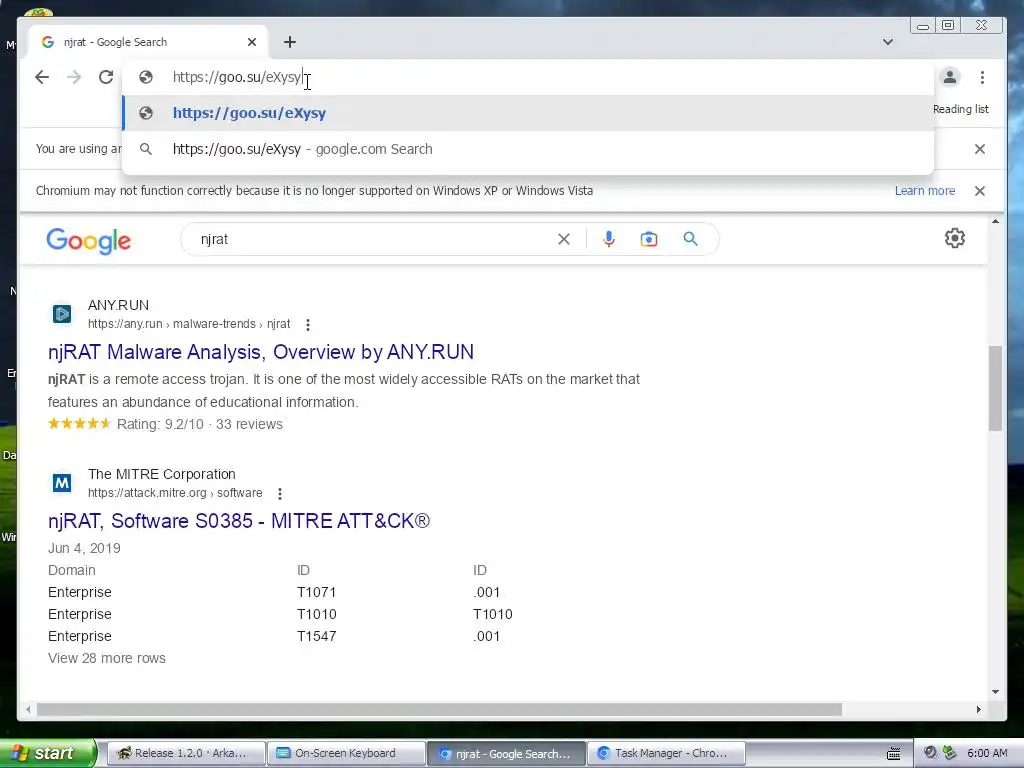The height and width of the screenshot is (768, 1024).
Task: Go to Google home via the logo
Action: click(89, 240)
